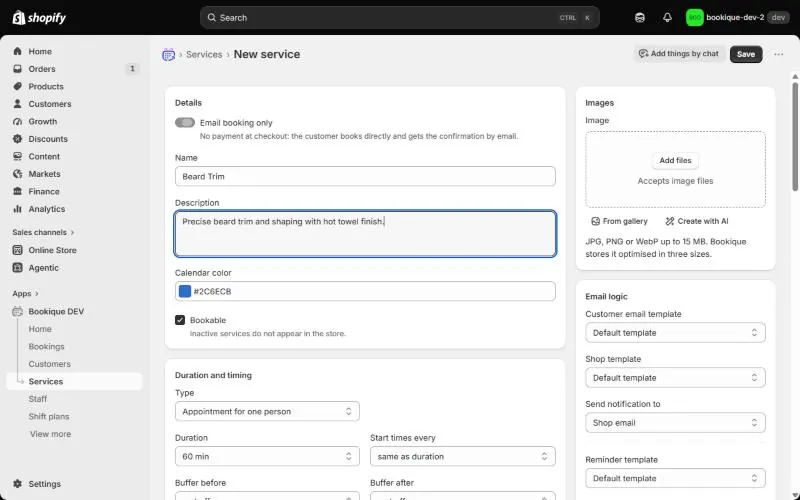This screenshot has width=800, height=500.
Task: Click the top Search bar
Action: point(399,18)
